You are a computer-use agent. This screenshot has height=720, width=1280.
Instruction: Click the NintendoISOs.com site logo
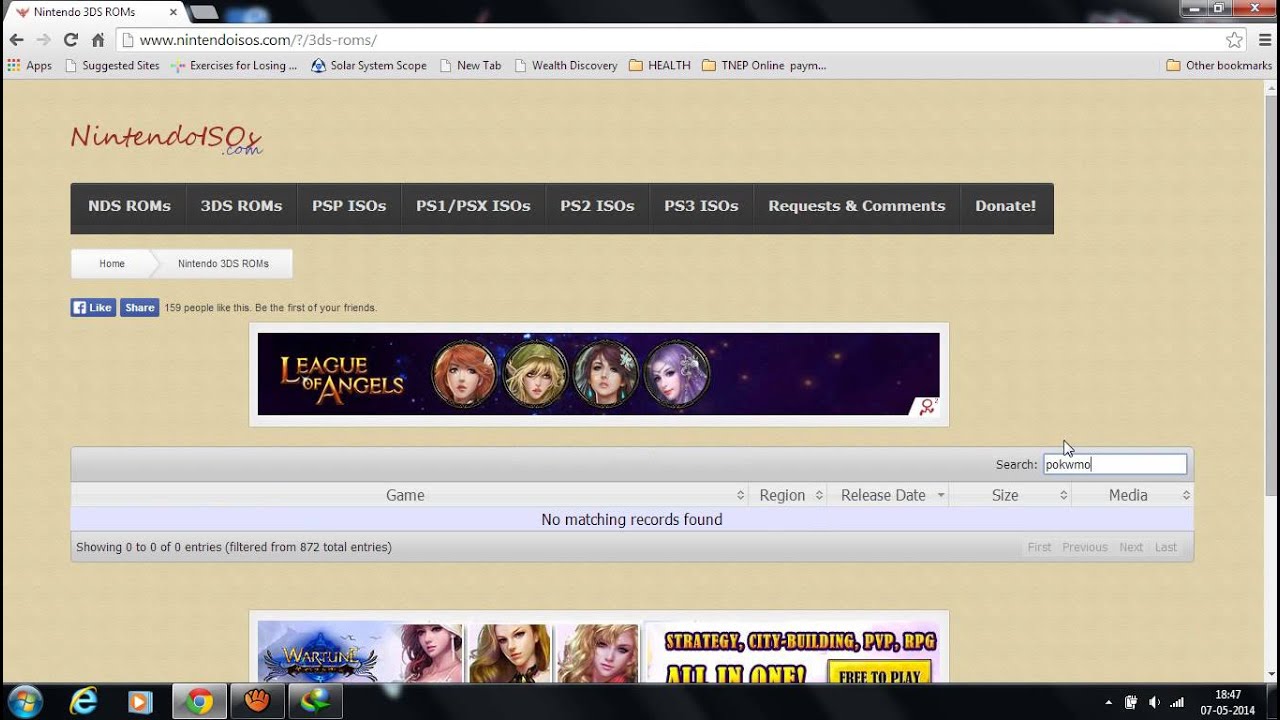pos(166,139)
